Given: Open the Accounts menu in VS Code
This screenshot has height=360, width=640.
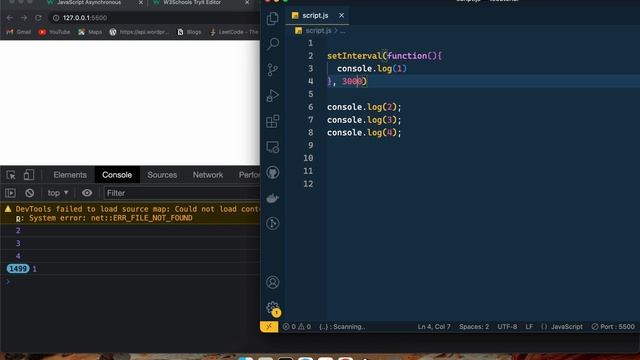Looking at the screenshot, I should pos(272,282).
